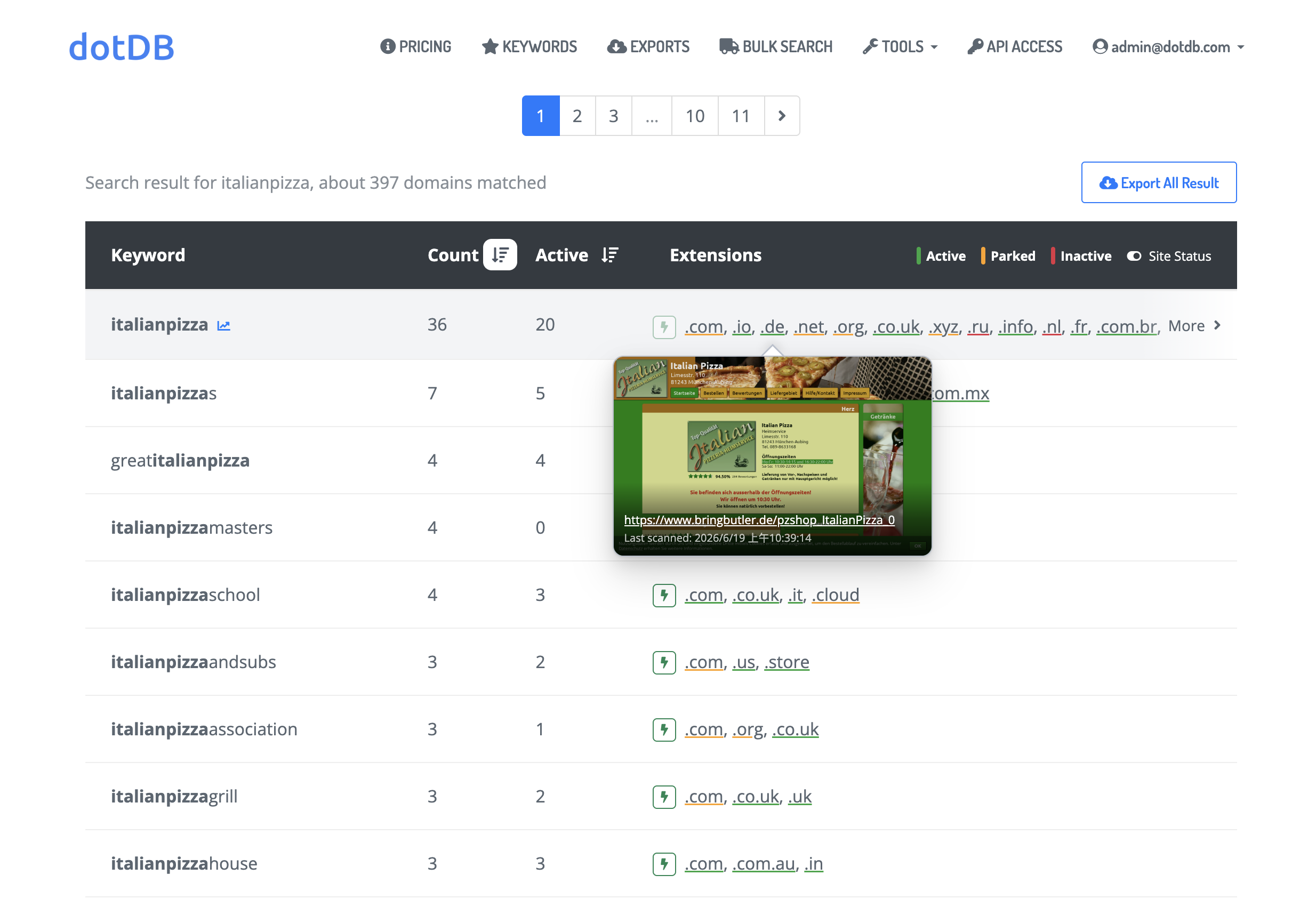The width and height of the screenshot is (1316, 915).
Task: Click the italianpizzahouse lightning icon
Action: click(x=664, y=864)
